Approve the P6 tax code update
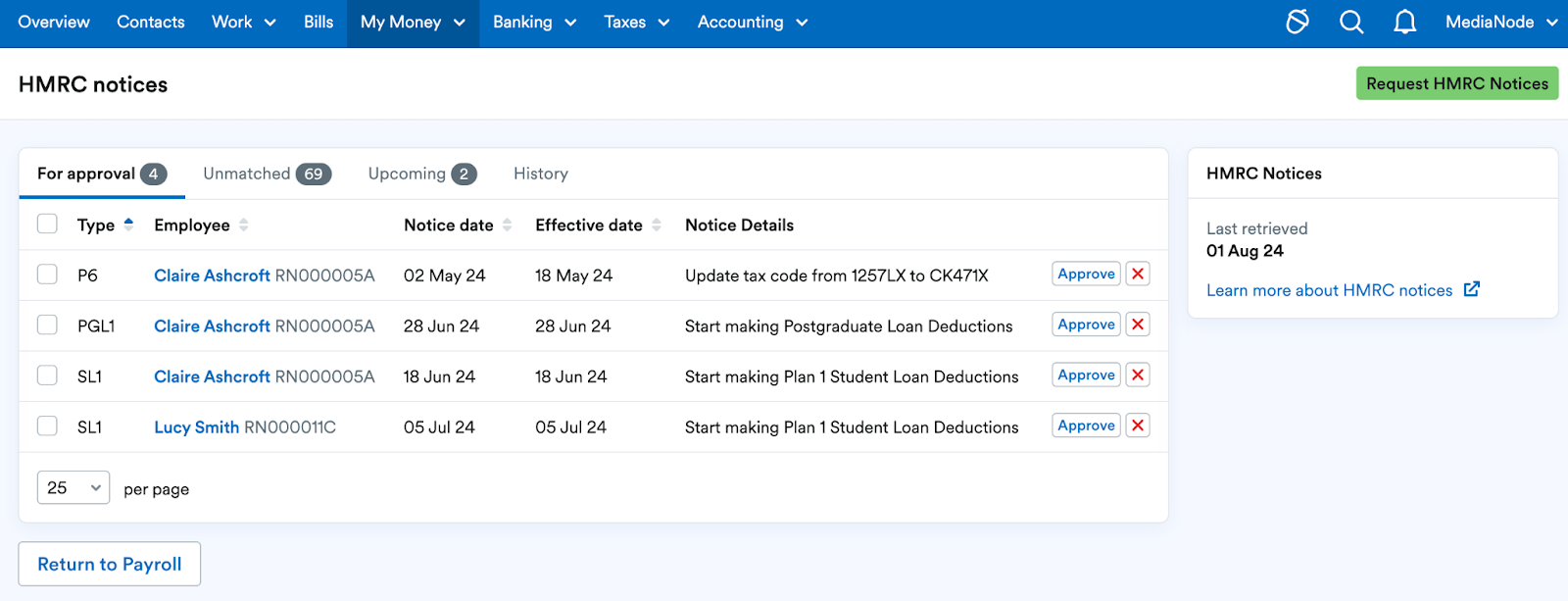Screen dimensions: 1568x601 (1086, 275)
